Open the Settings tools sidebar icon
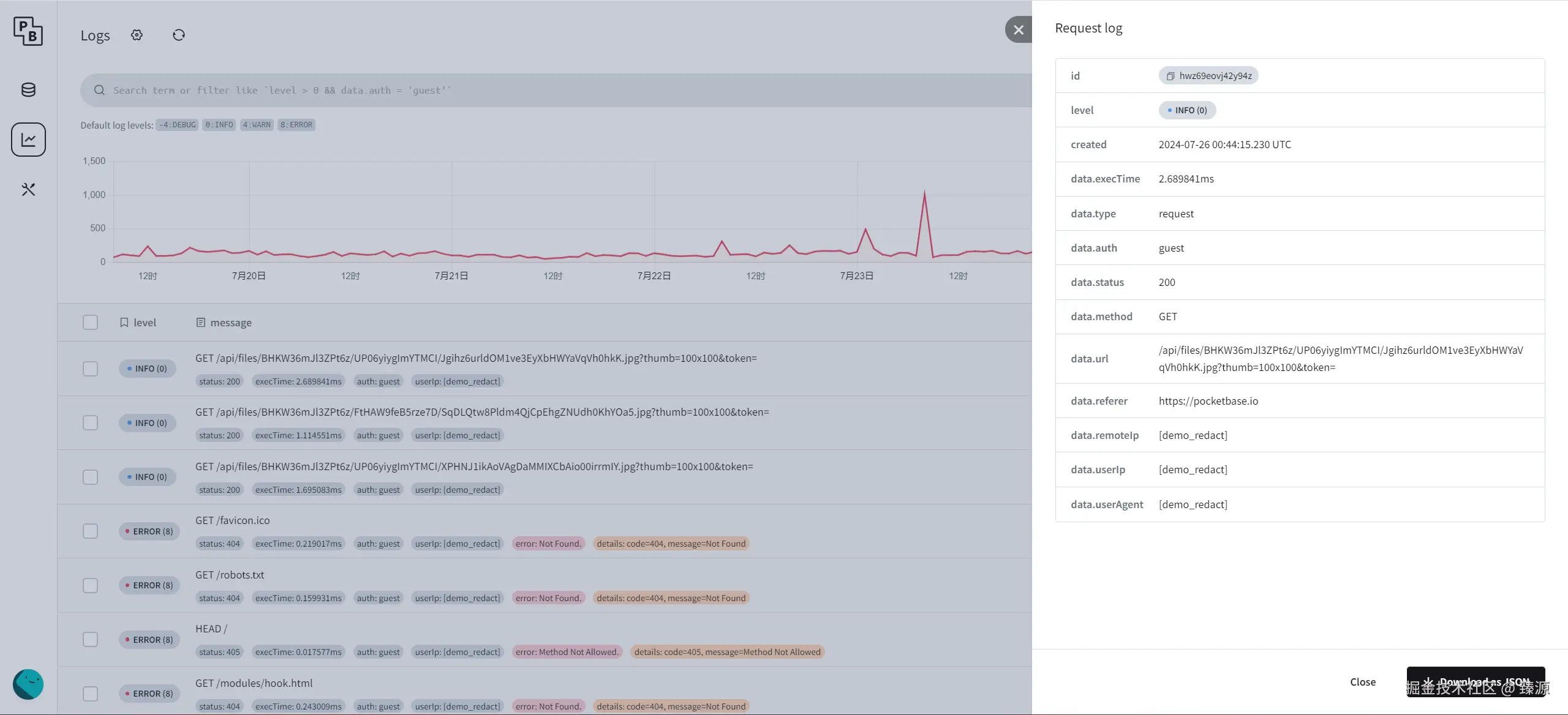1568x715 pixels. pos(28,189)
